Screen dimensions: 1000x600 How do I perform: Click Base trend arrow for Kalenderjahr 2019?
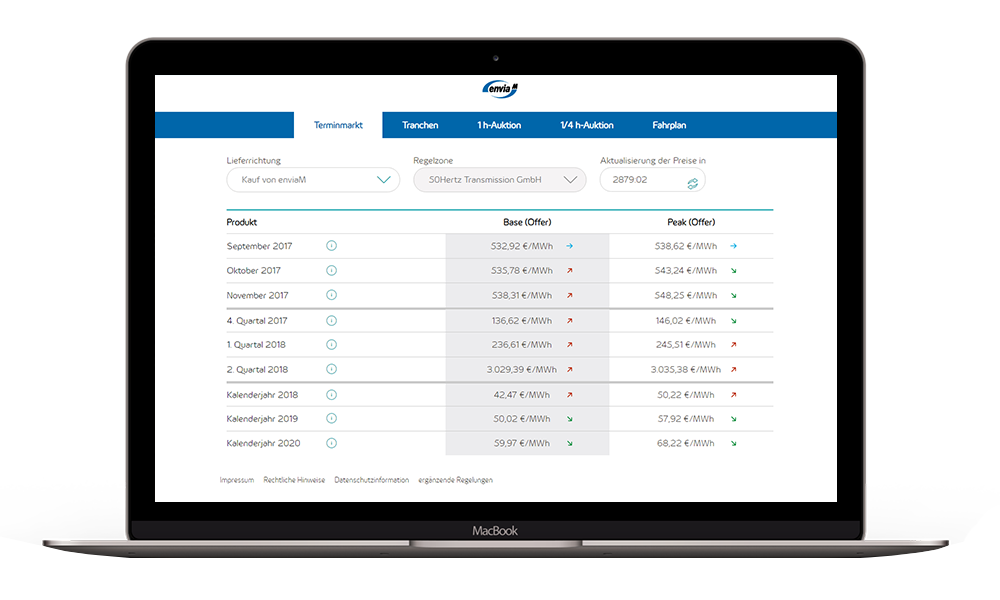570,419
